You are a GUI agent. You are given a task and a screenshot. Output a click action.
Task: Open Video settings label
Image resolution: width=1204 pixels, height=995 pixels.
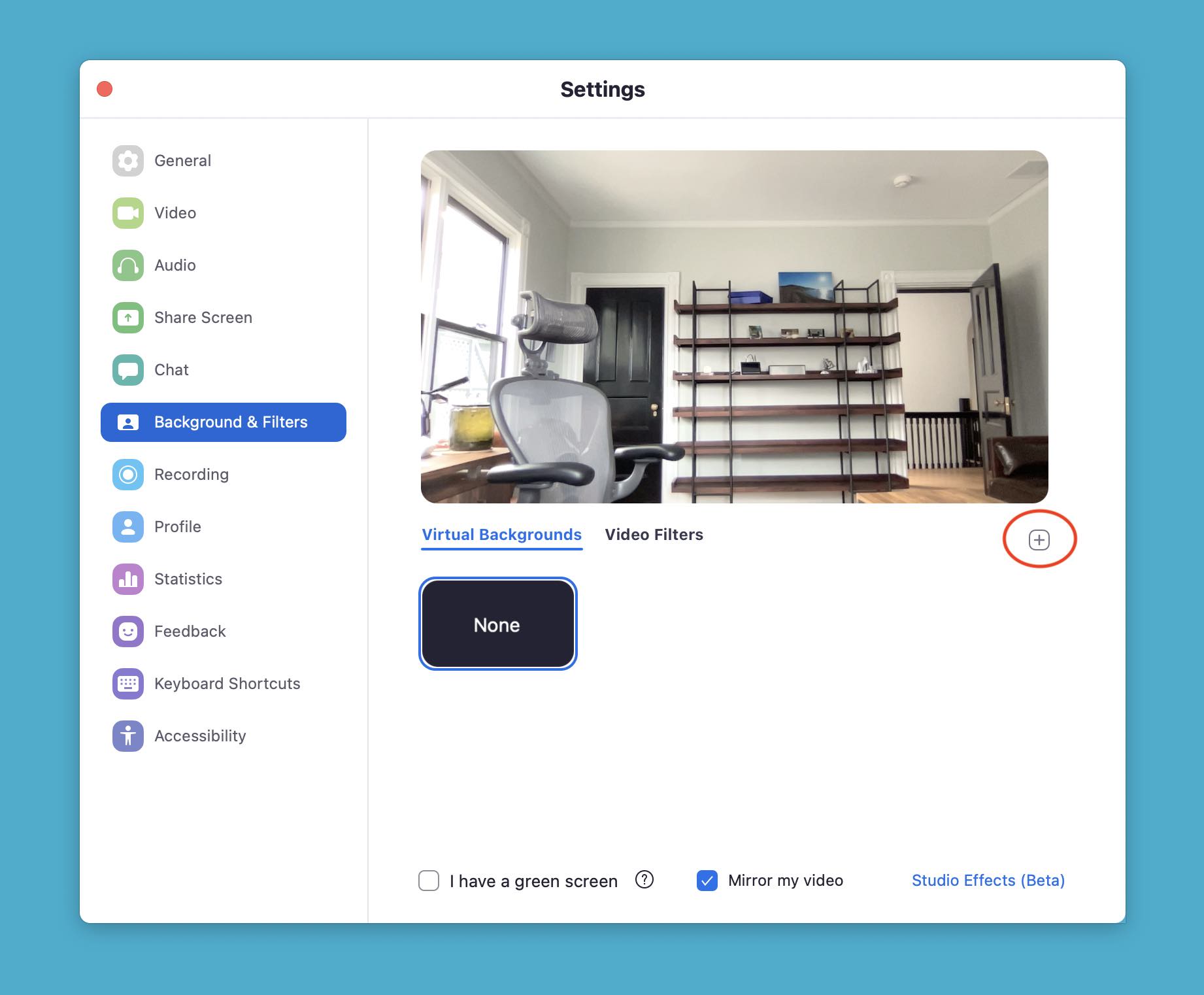175,213
